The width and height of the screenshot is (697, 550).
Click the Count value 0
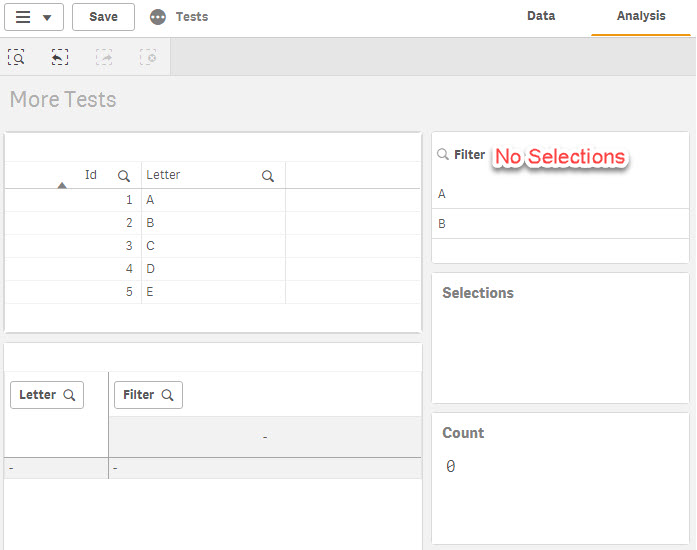click(450, 466)
